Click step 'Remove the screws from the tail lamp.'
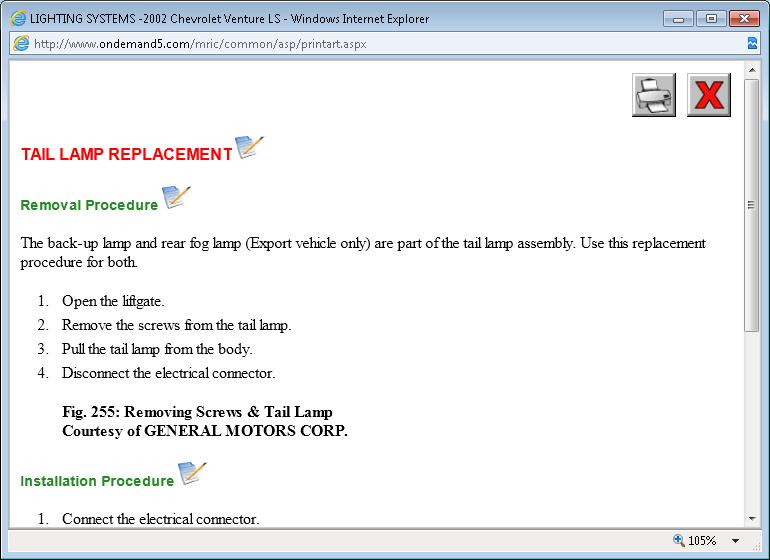Image resolution: width=770 pixels, height=560 pixels. coord(177,325)
